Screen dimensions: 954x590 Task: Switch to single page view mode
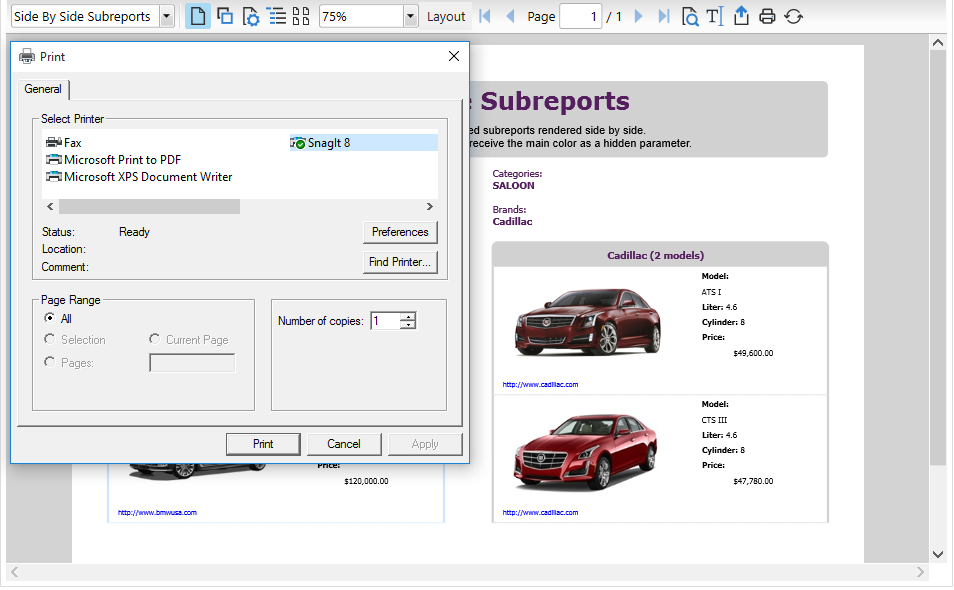coord(198,16)
